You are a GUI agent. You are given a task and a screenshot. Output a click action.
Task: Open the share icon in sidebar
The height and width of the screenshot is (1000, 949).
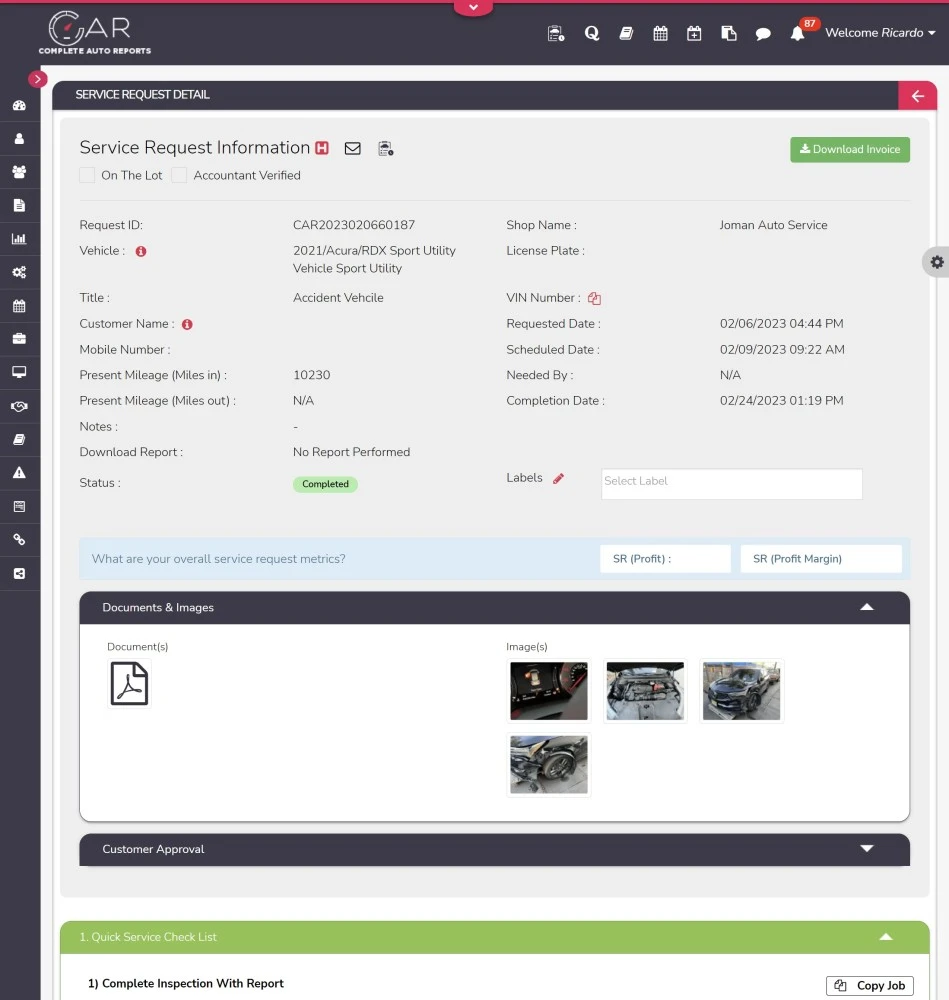pos(19,573)
